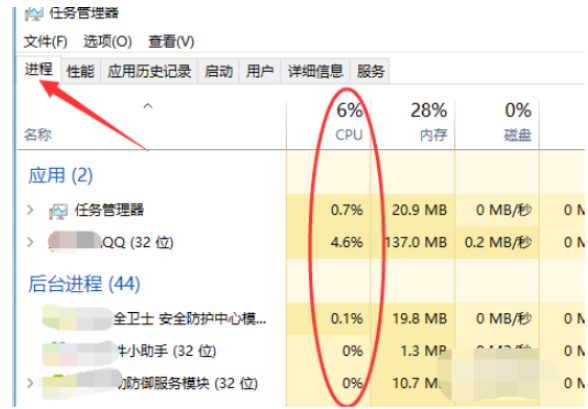Click the 137.0 MB memory value
Image resolution: width=588 pixels, height=409 pixels.
tap(416, 243)
